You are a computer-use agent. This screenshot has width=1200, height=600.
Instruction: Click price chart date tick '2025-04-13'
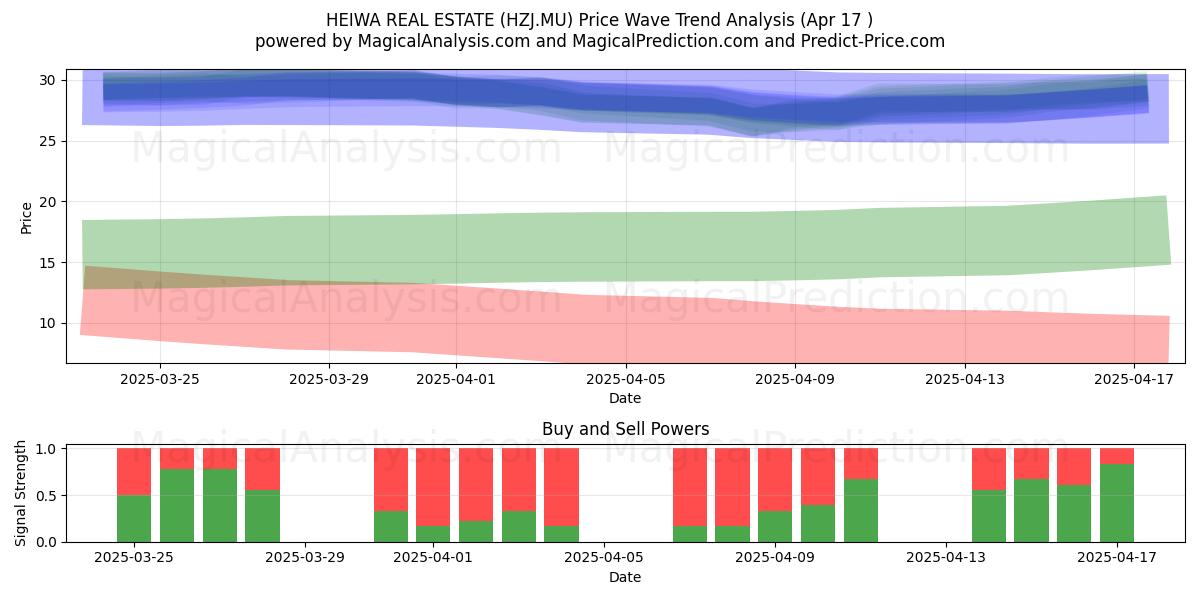[965, 379]
